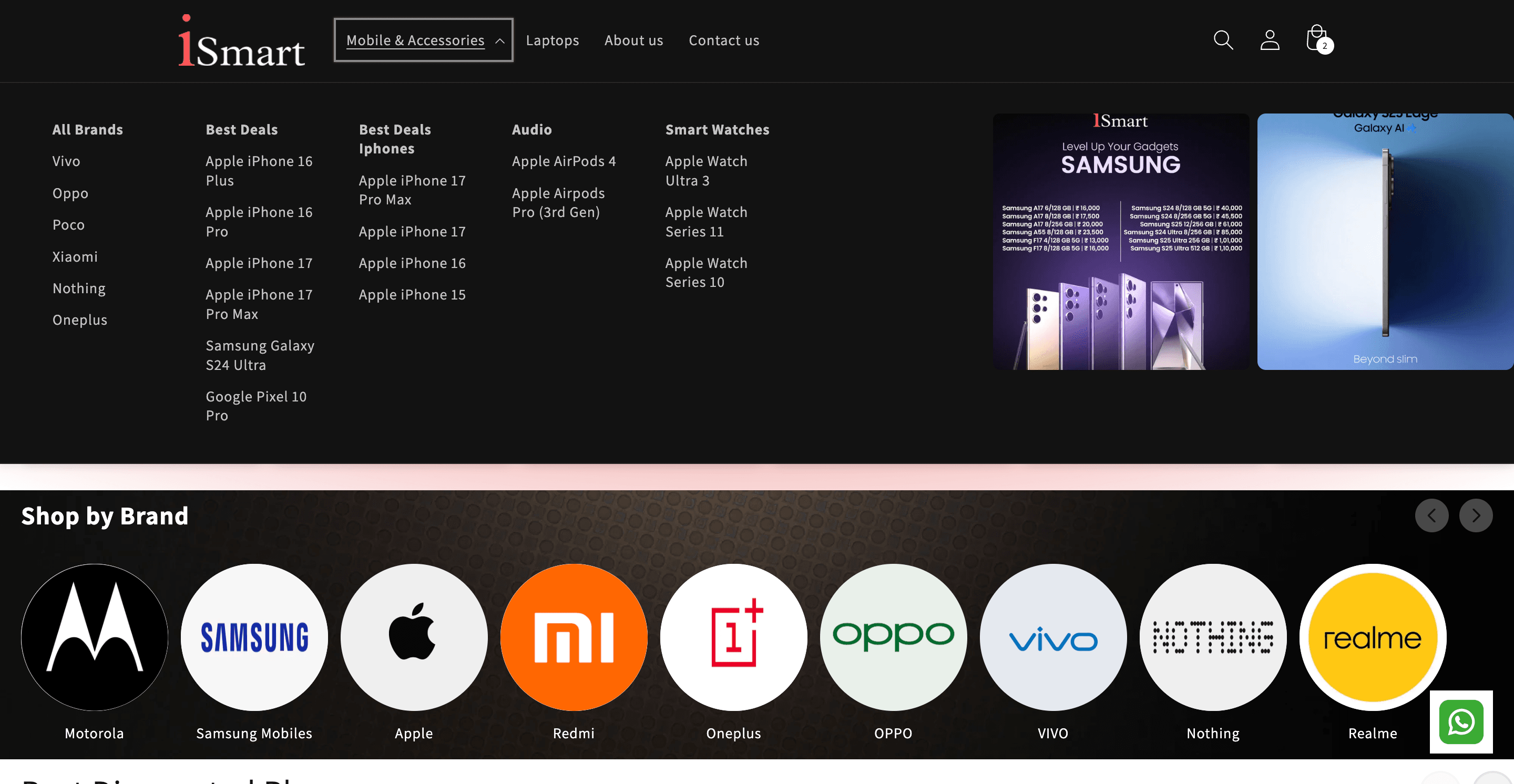The height and width of the screenshot is (784, 1514).
Task: Go to previous brands with left arrow
Action: (x=1431, y=515)
